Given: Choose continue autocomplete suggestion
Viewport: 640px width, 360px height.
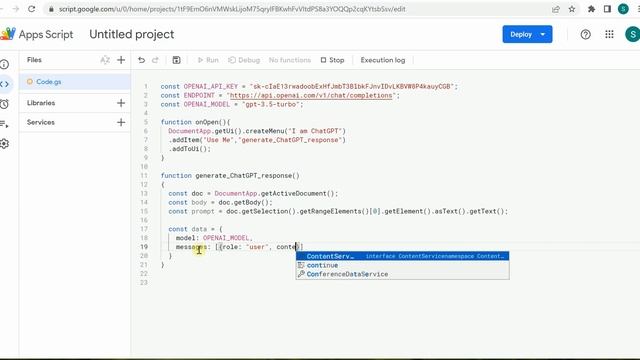Looking at the screenshot, I should pos(402,265).
